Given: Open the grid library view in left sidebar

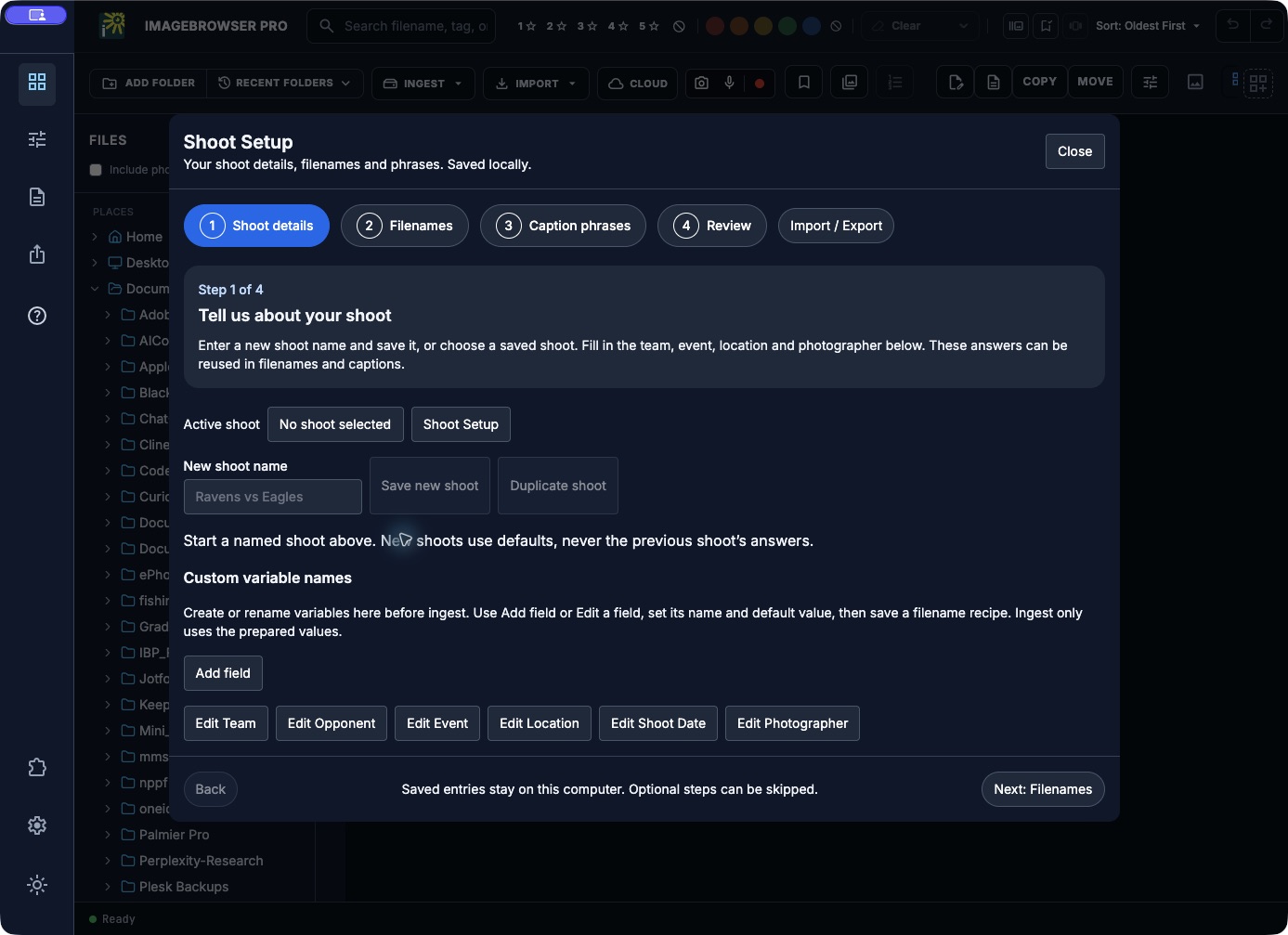Looking at the screenshot, I should 37,83.
